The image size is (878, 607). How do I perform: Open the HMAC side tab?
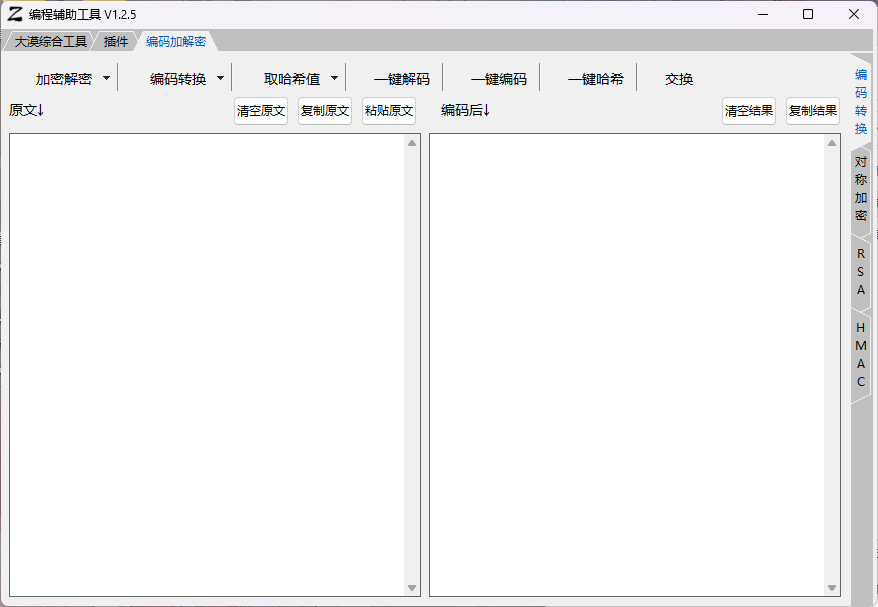(x=861, y=355)
